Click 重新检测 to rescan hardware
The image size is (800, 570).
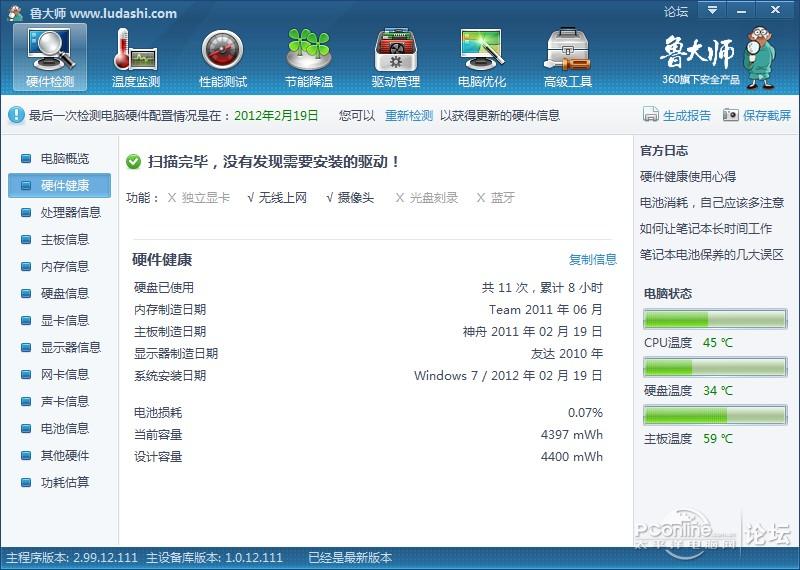[x=409, y=115]
